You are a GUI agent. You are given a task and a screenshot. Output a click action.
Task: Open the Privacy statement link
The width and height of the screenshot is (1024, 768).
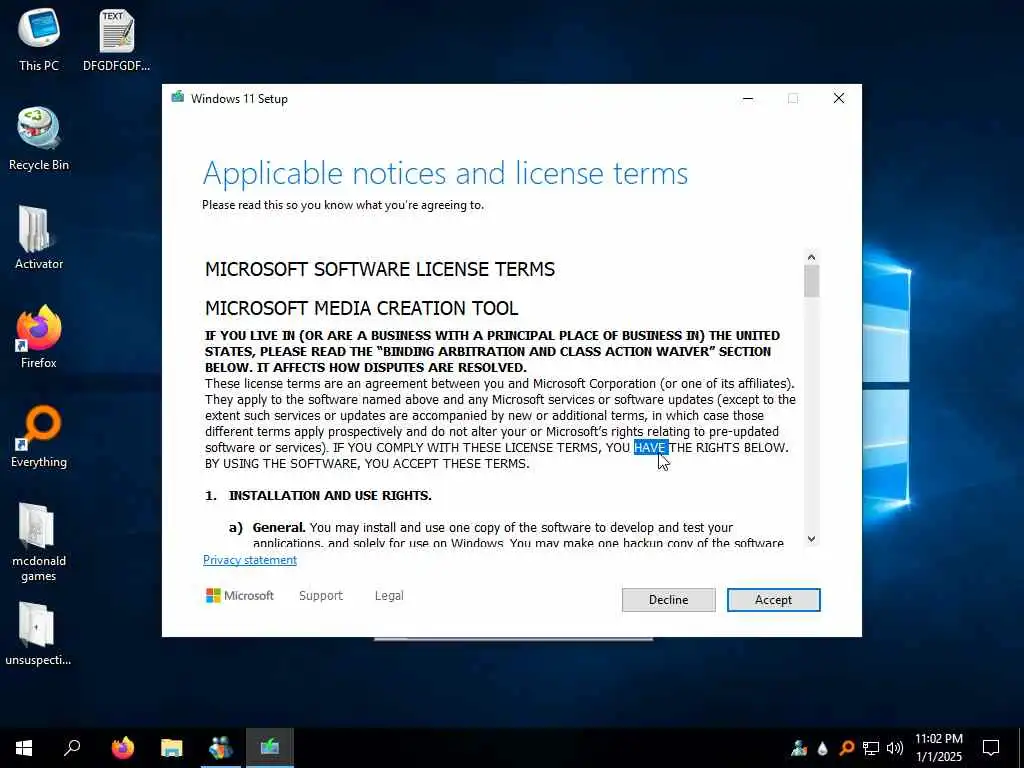[x=249, y=560]
